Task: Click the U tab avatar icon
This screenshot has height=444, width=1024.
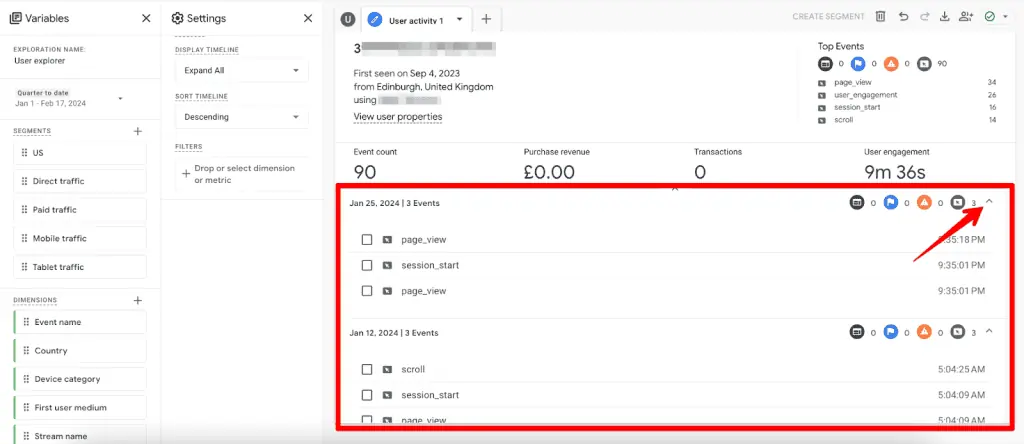Action: click(x=347, y=20)
